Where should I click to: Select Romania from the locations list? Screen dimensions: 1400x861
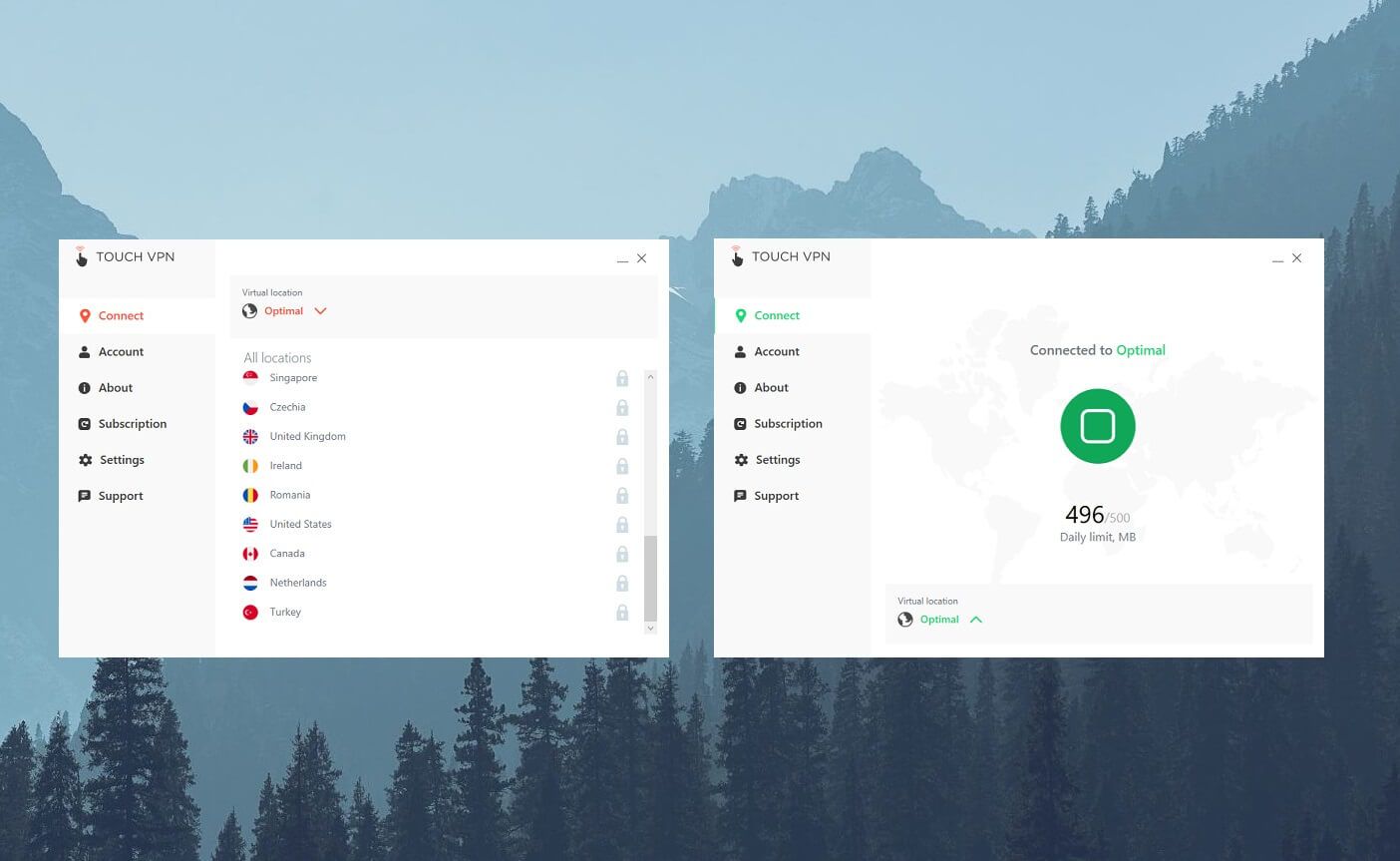(437, 495)
